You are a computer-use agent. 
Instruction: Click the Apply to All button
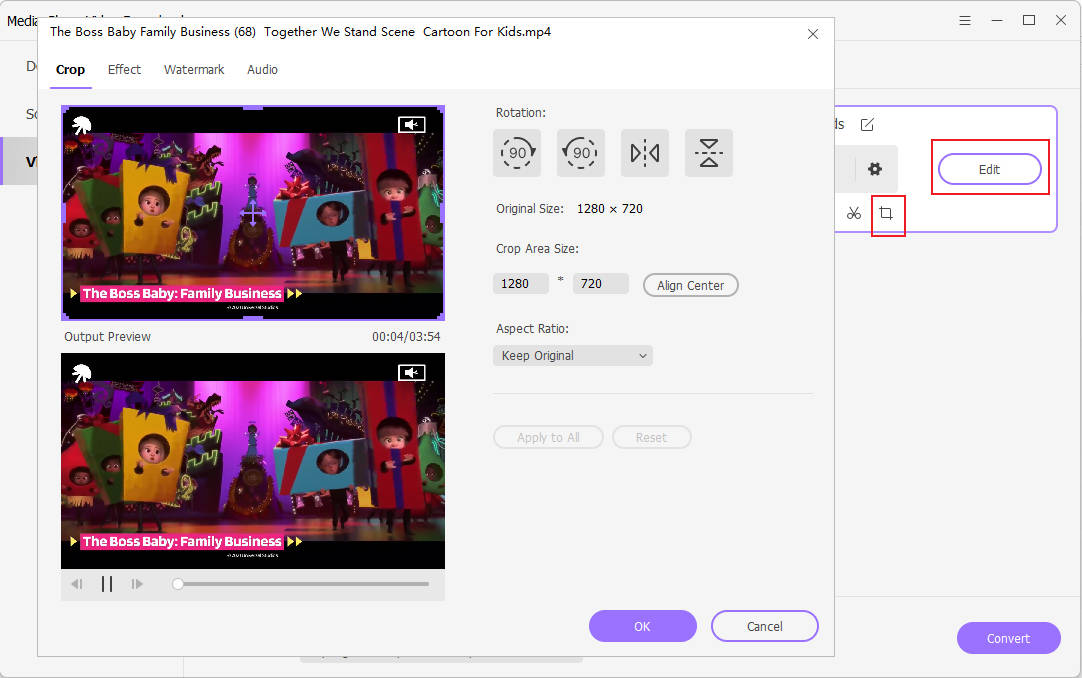[549, 437]
